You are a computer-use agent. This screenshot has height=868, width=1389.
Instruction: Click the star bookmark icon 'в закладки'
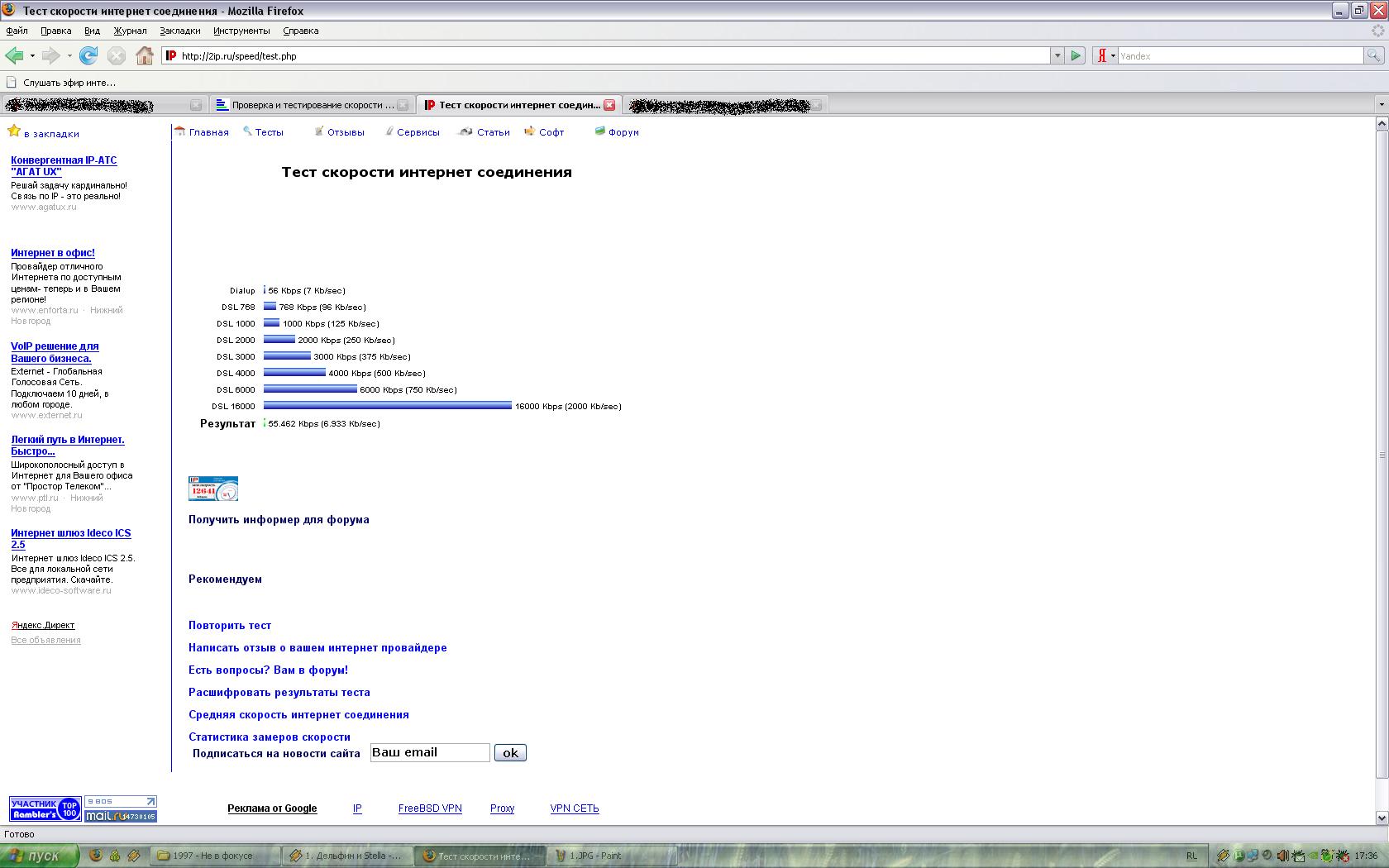click(x=14, y=131)
